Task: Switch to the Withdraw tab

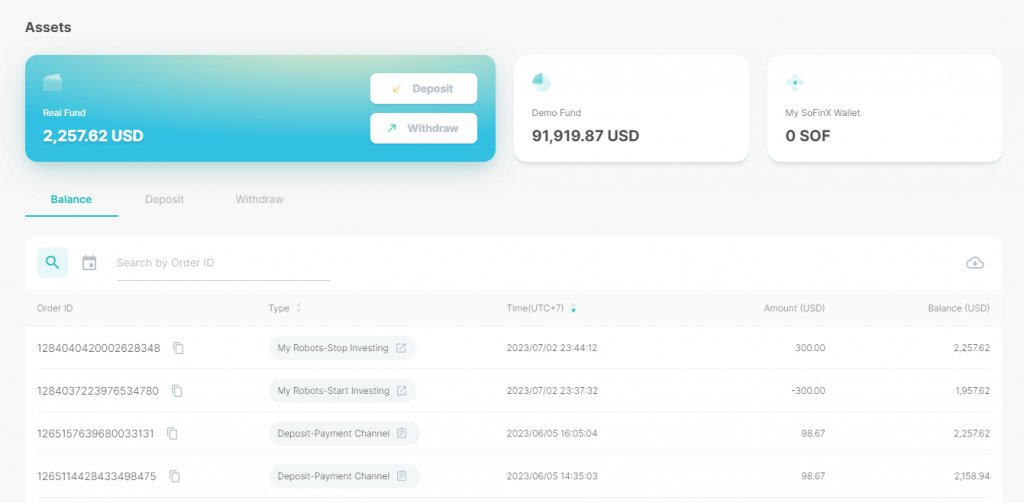Action: point(260,199)
